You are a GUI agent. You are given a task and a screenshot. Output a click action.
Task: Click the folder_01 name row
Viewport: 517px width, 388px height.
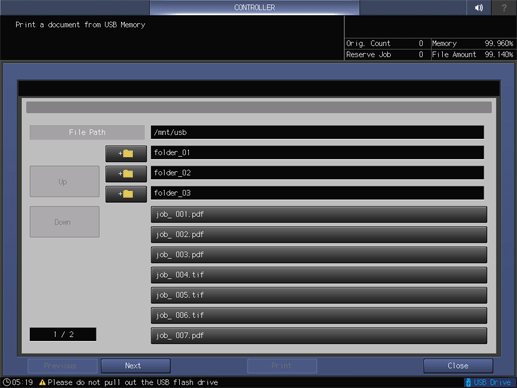(317, 152)
